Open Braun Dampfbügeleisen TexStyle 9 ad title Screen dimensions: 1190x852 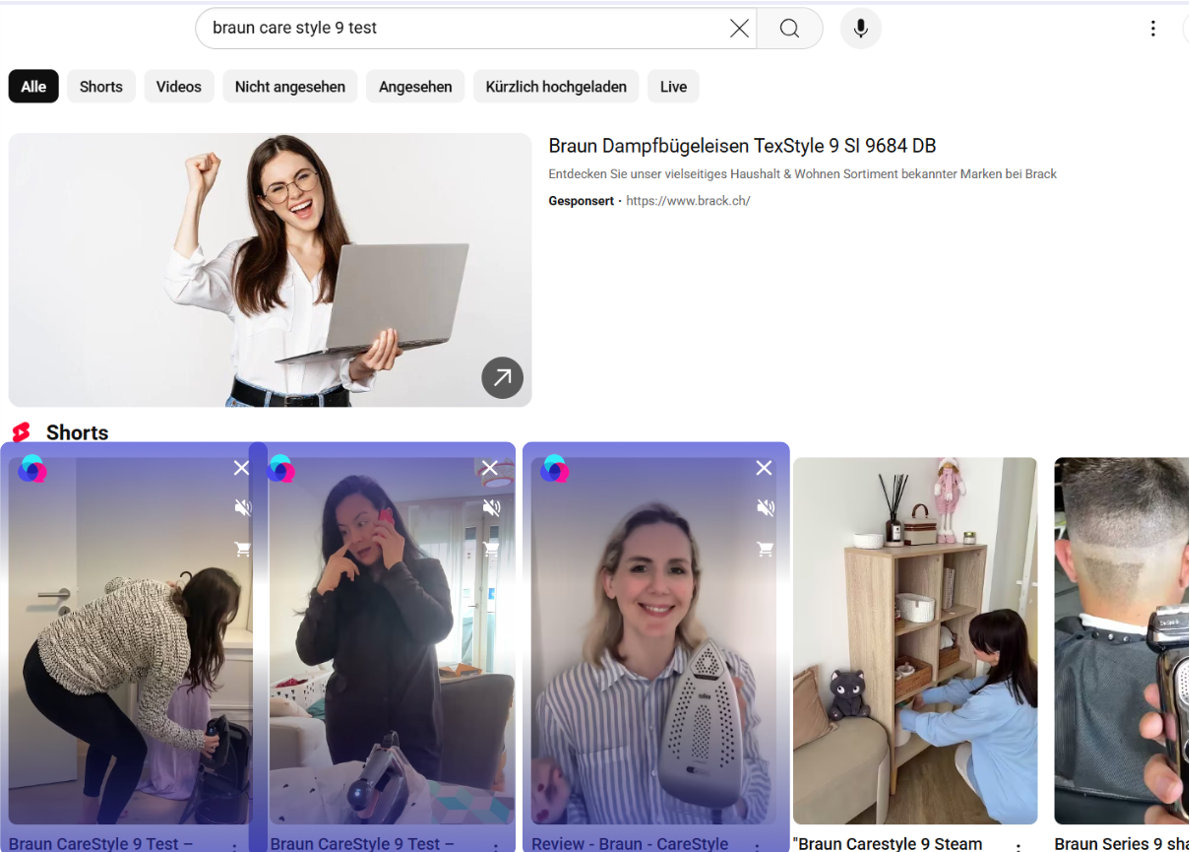[x=742, y=146]
